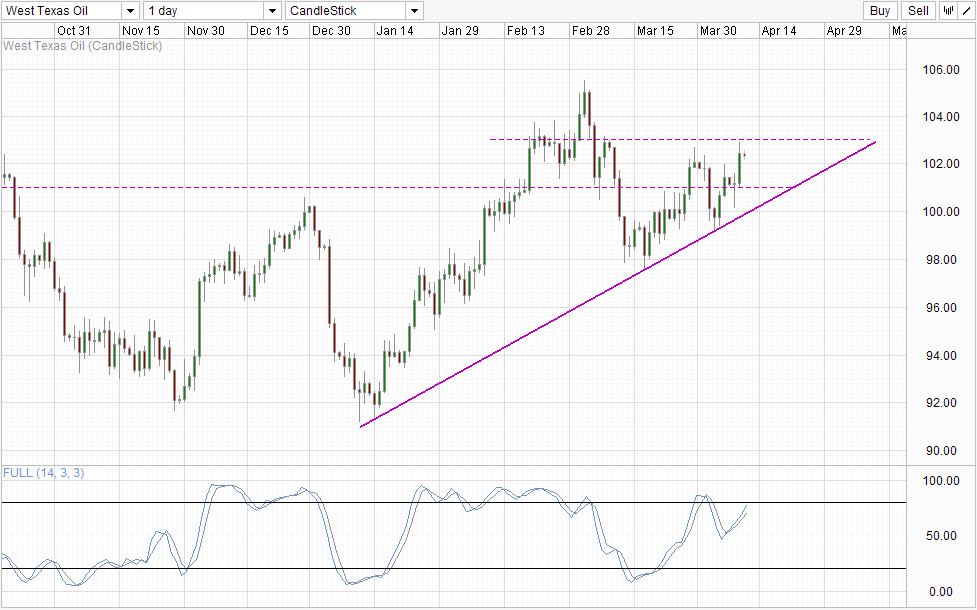The height and width of the screenshot is (610, 977).
Task: Click the "Mar 30" date label
Action: click(x=718, y=31)
